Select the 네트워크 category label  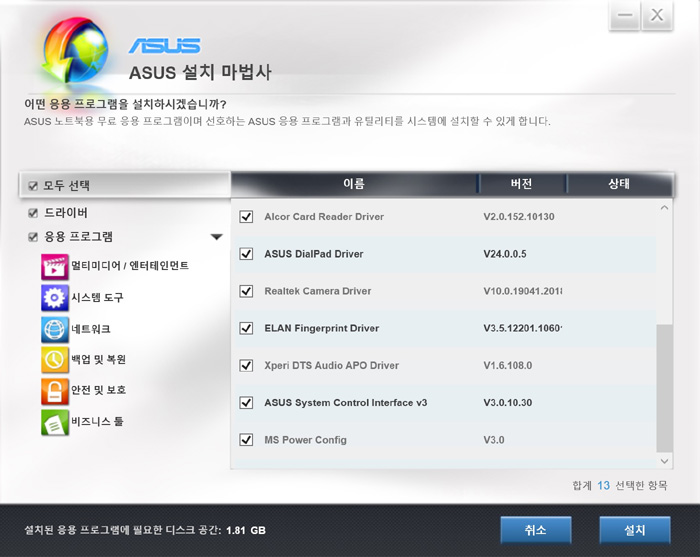click(x=91, y=329)
